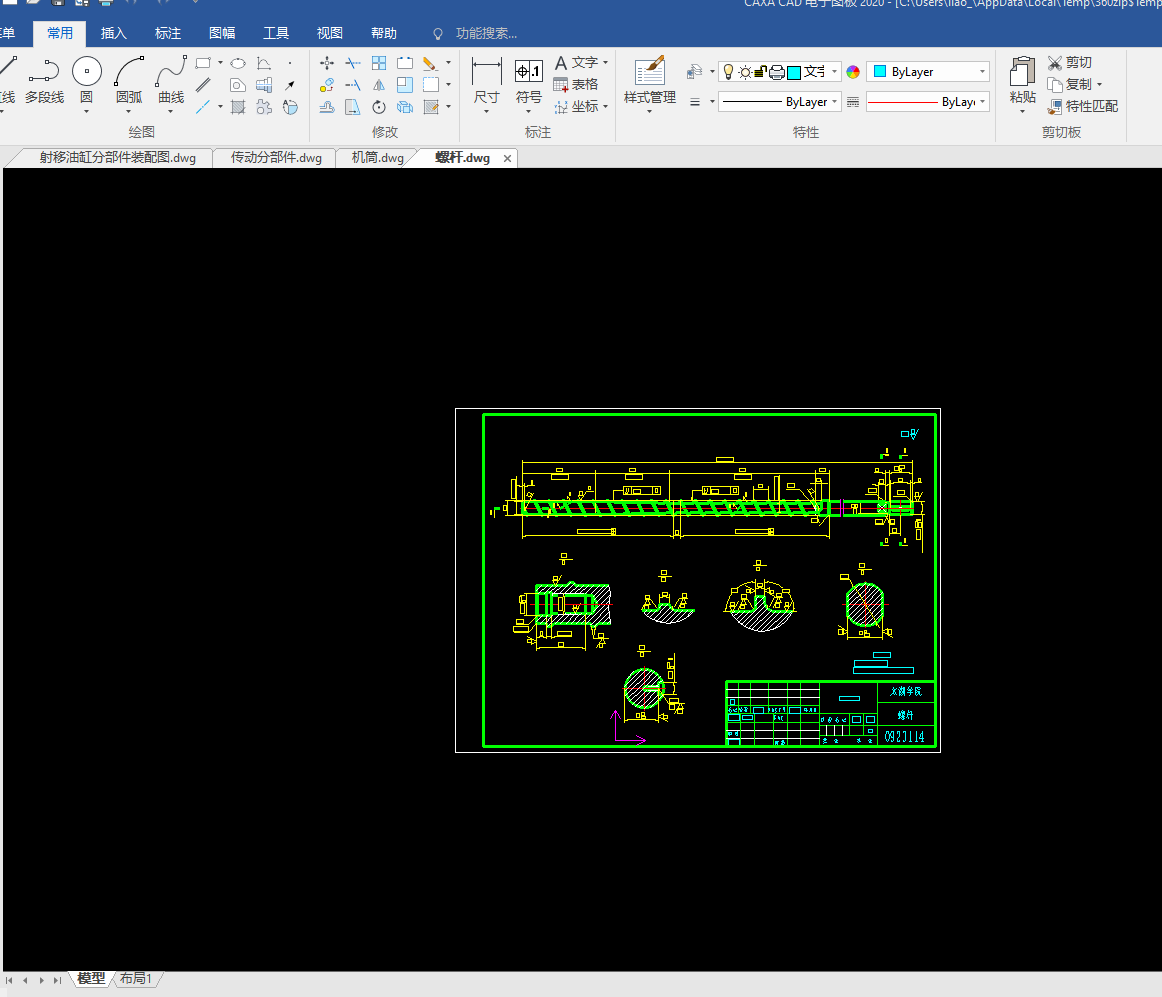Select the trim tool
Viewport: 1162px width, 997px height.
pos(353,63)
